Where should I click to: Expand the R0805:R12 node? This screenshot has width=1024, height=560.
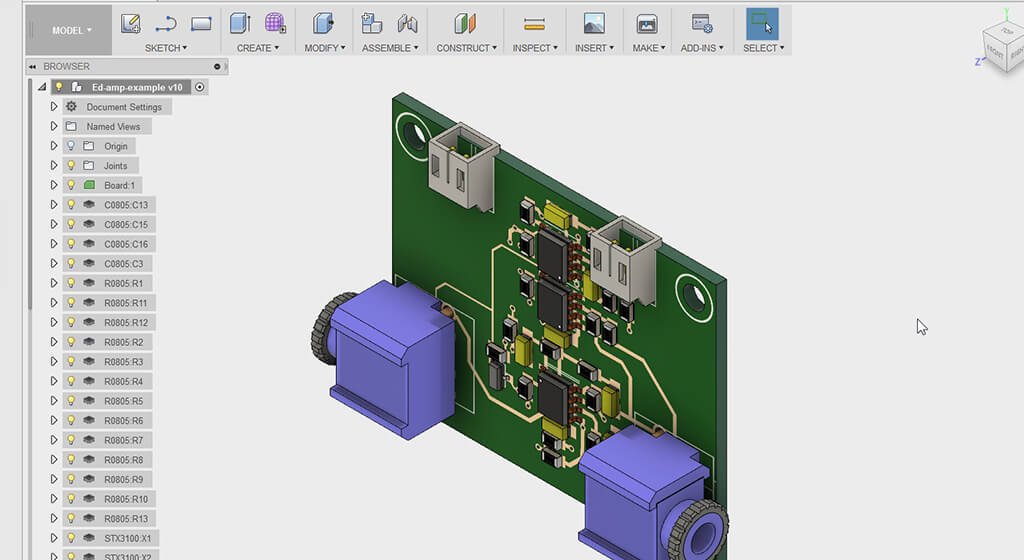pos(54,322)
